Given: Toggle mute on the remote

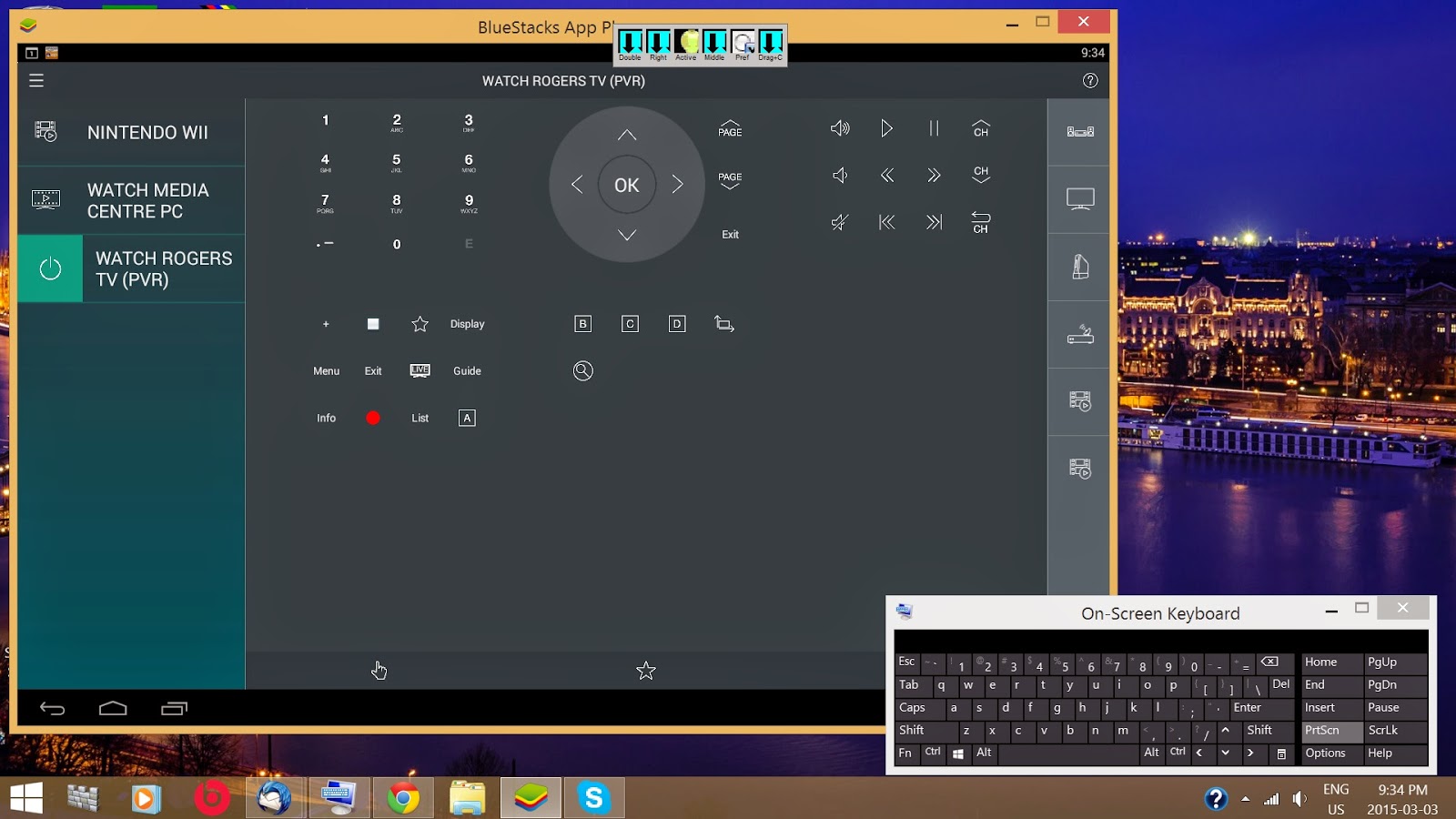Looking at the screenshot, I should (x=840, y=222).
